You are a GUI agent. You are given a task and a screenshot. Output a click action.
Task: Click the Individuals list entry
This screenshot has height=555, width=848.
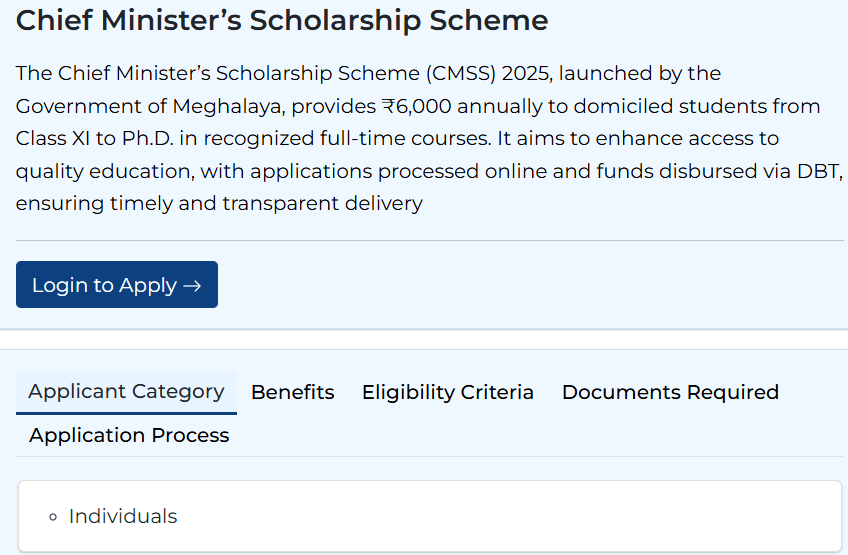point(123,516)
